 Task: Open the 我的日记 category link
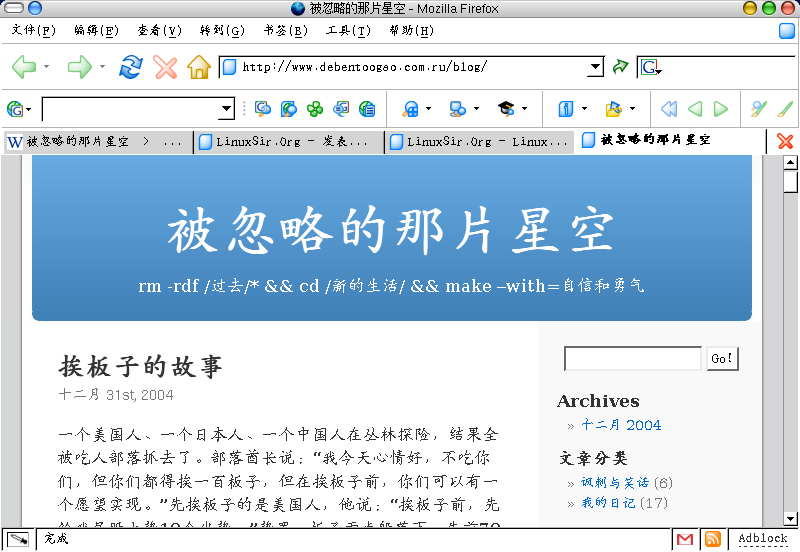608,503
